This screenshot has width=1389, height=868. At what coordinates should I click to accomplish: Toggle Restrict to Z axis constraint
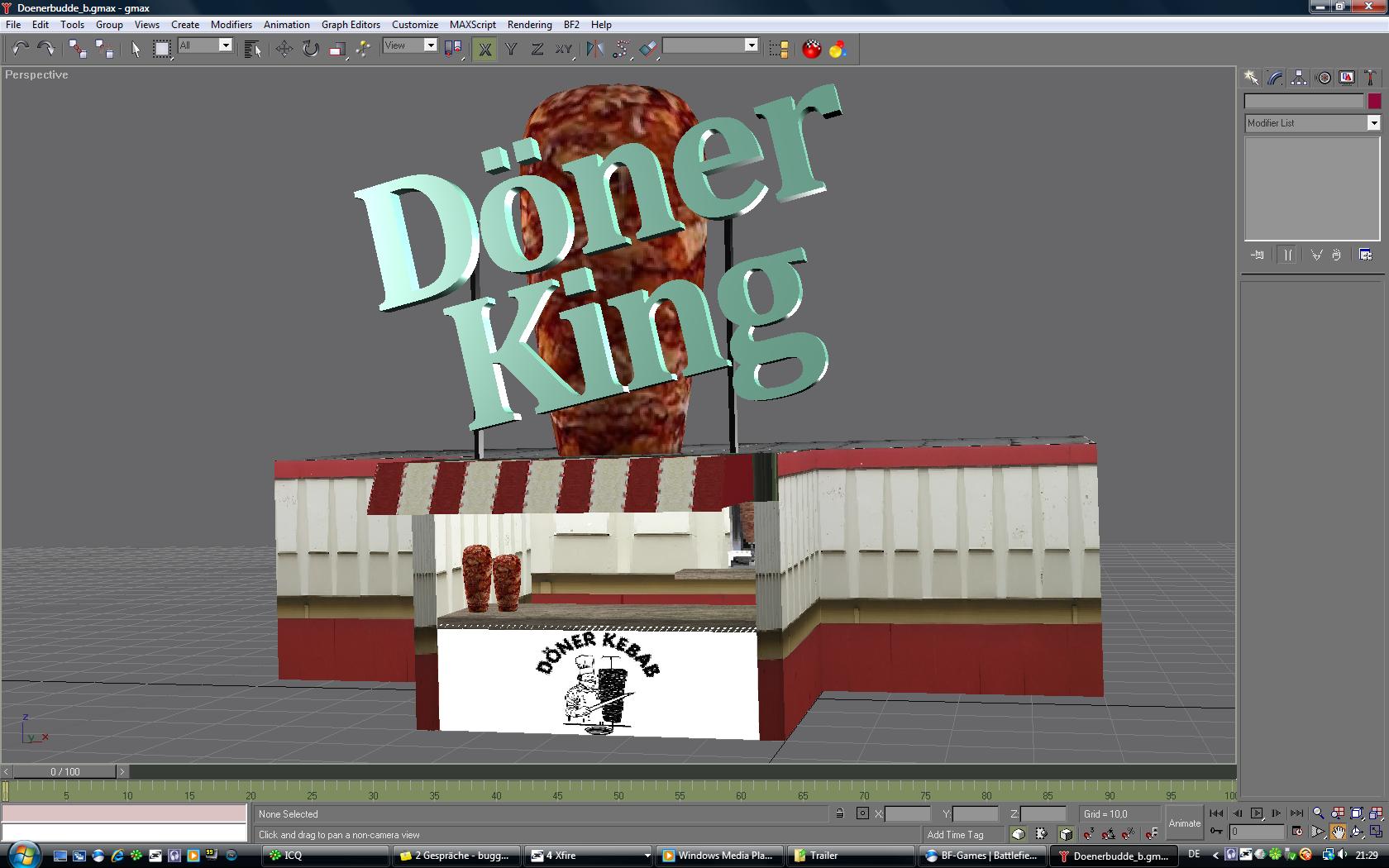pyautogui.click(x=537, y=49)
